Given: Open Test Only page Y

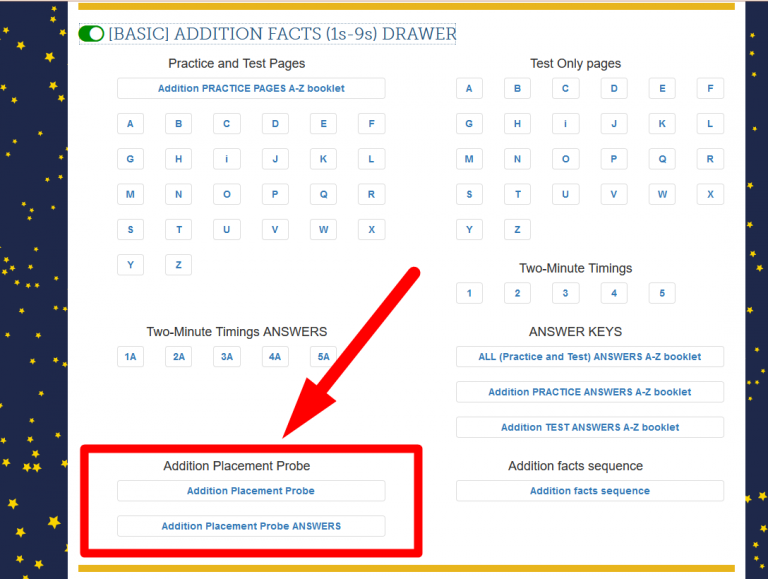Looking at the screenshot, I should tap(469, 229).
